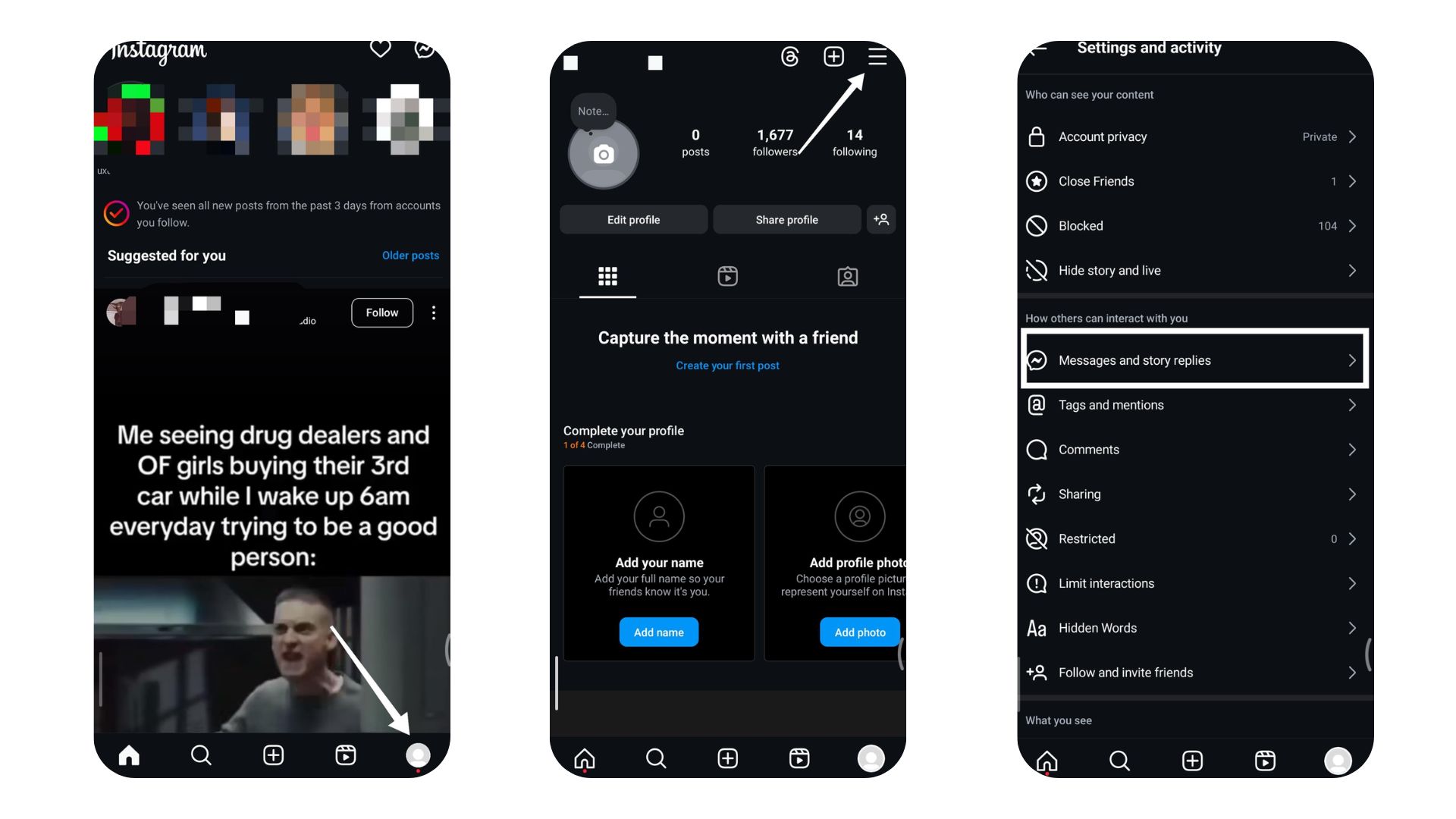Image resolution: width=1456 pixels, height=819 pixels.
Task: Toggle Hide story and live setting
Action: 1193,270
